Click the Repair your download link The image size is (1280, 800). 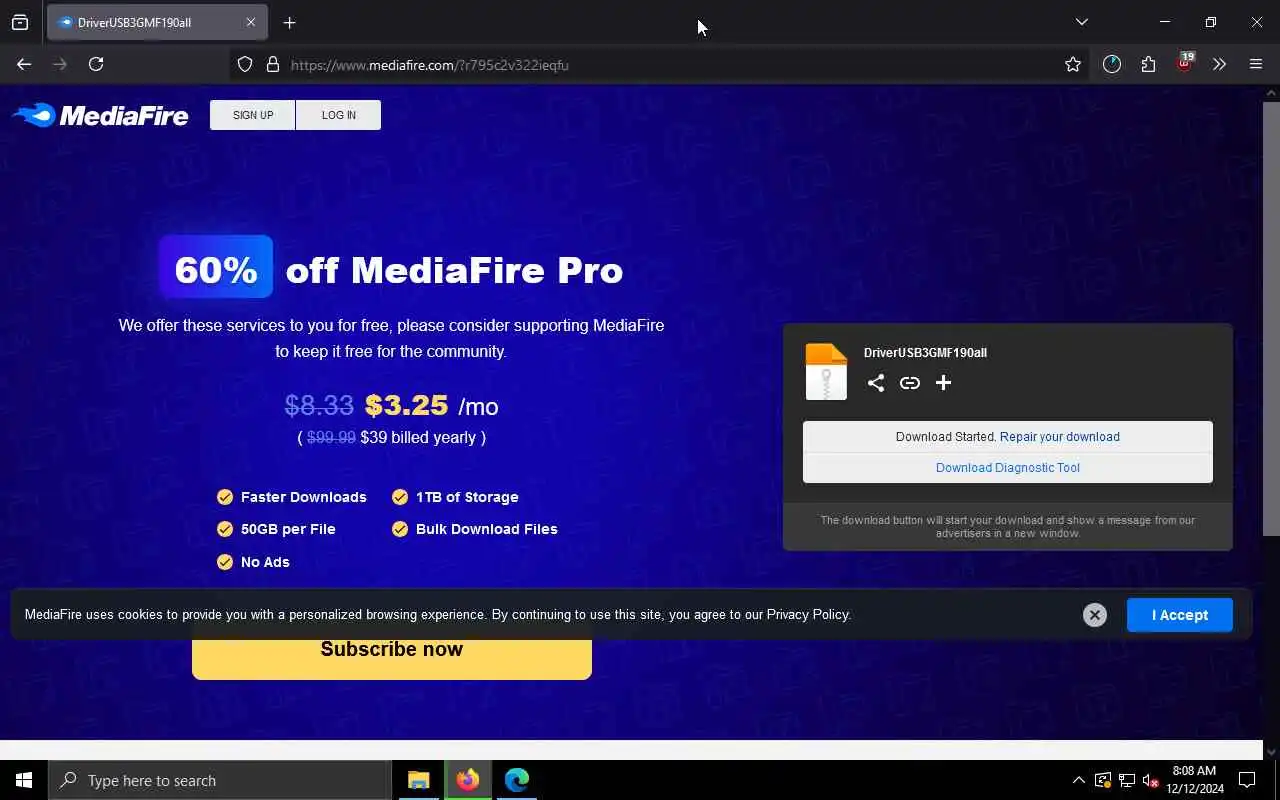(x=1060, y=437)
